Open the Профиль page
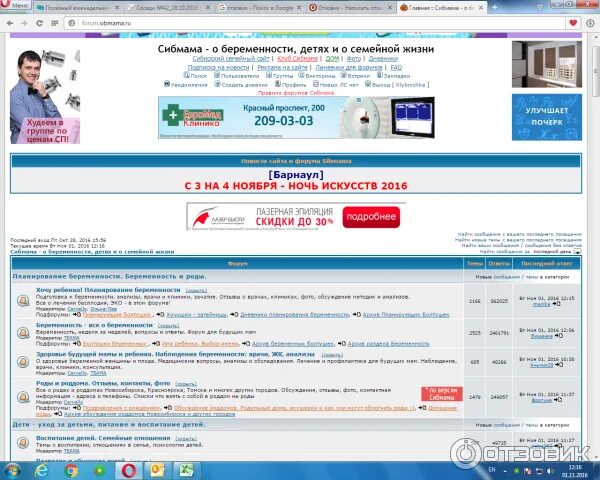The height and width of the screenshot is (480, 600). (291, 85)
